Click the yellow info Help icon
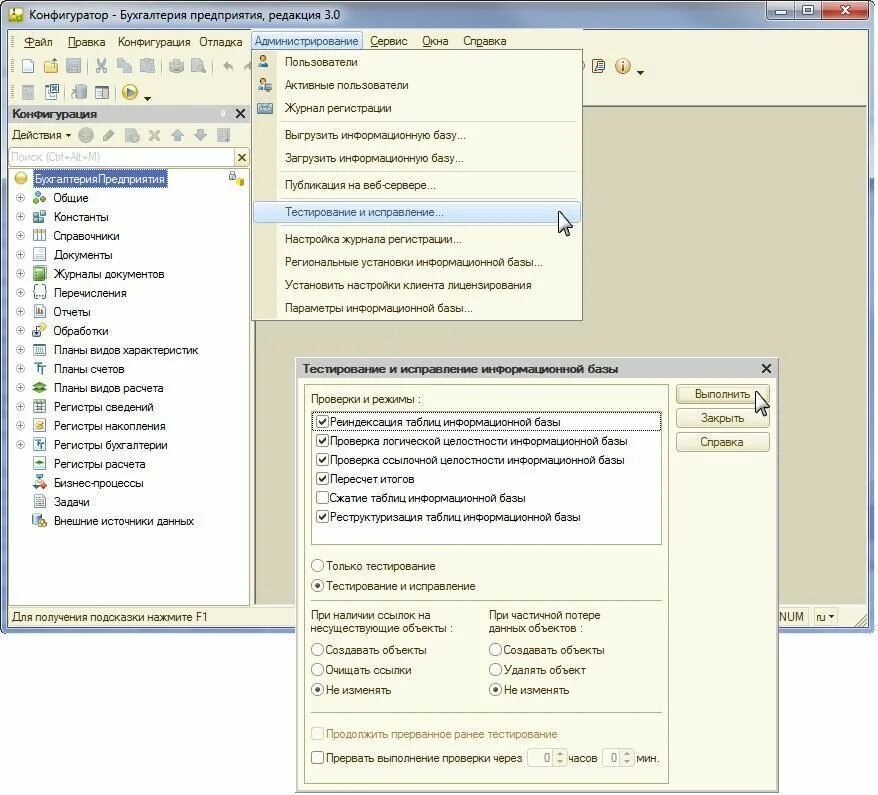878x795 pixels. pos(623,66)
